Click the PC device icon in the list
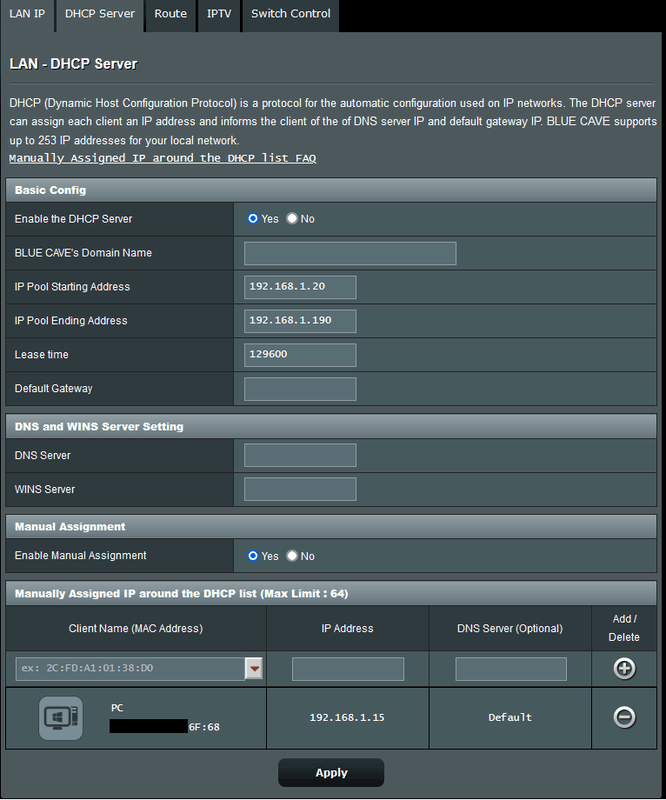This screenshot has width=666, height=800. [61, 718]
